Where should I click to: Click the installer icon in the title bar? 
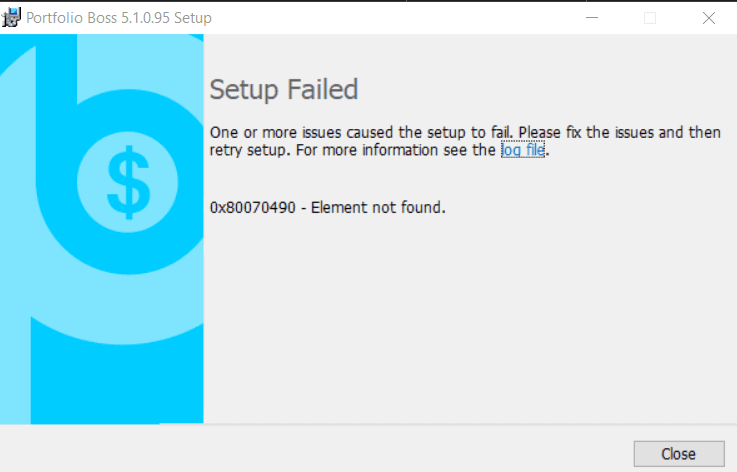pos(13,17)
